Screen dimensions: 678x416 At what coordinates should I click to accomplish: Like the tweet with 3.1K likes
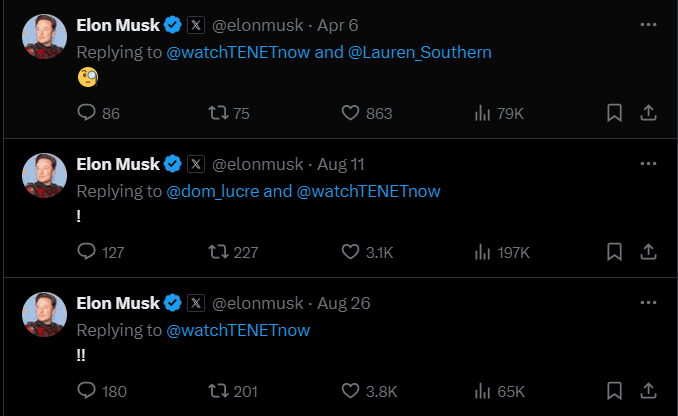[x=351, y=252]
